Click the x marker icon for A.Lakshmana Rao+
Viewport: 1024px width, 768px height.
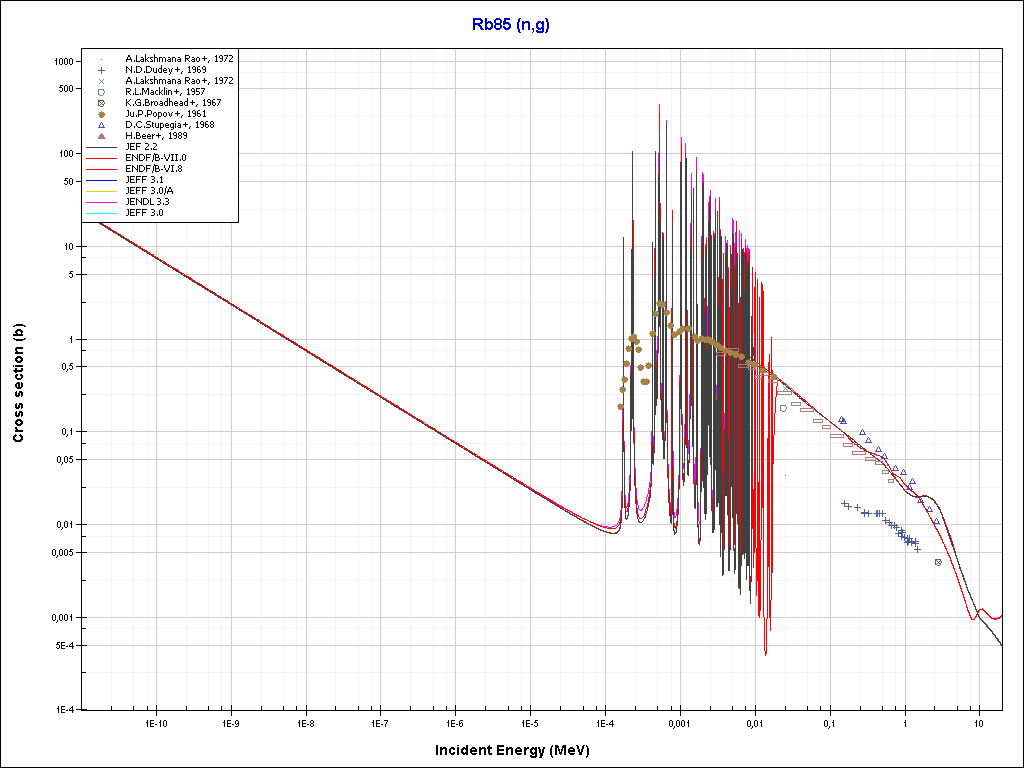[102, 81]
